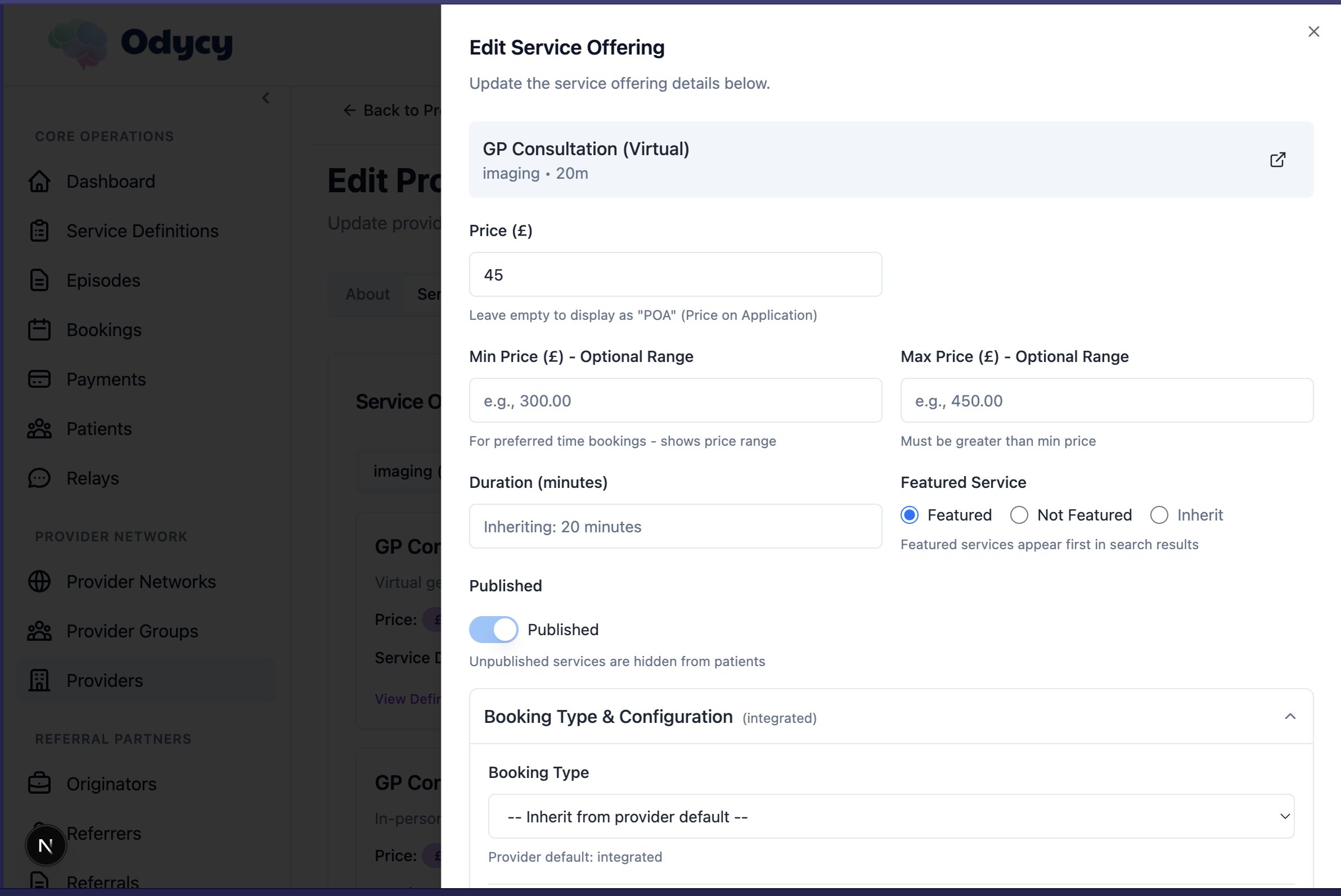Edit the Price field showing 45
This screenshot has height=896, width=1341.
pos(675,274)
